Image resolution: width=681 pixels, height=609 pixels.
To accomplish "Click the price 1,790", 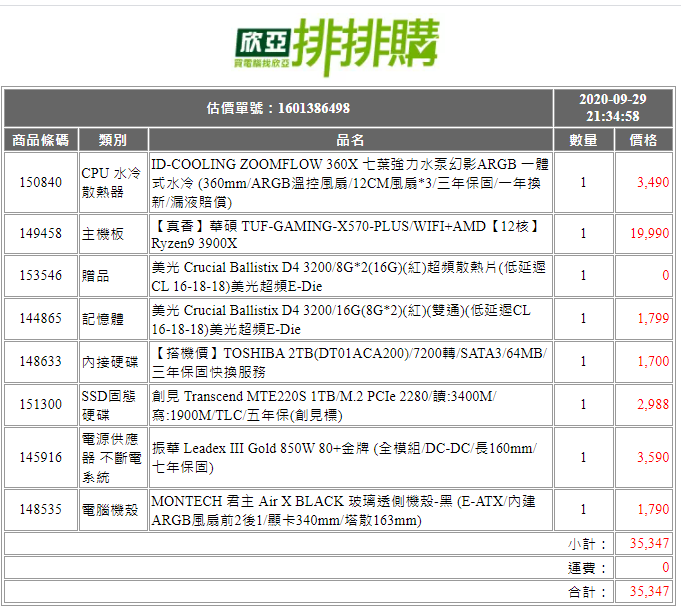I will [653, 509].
